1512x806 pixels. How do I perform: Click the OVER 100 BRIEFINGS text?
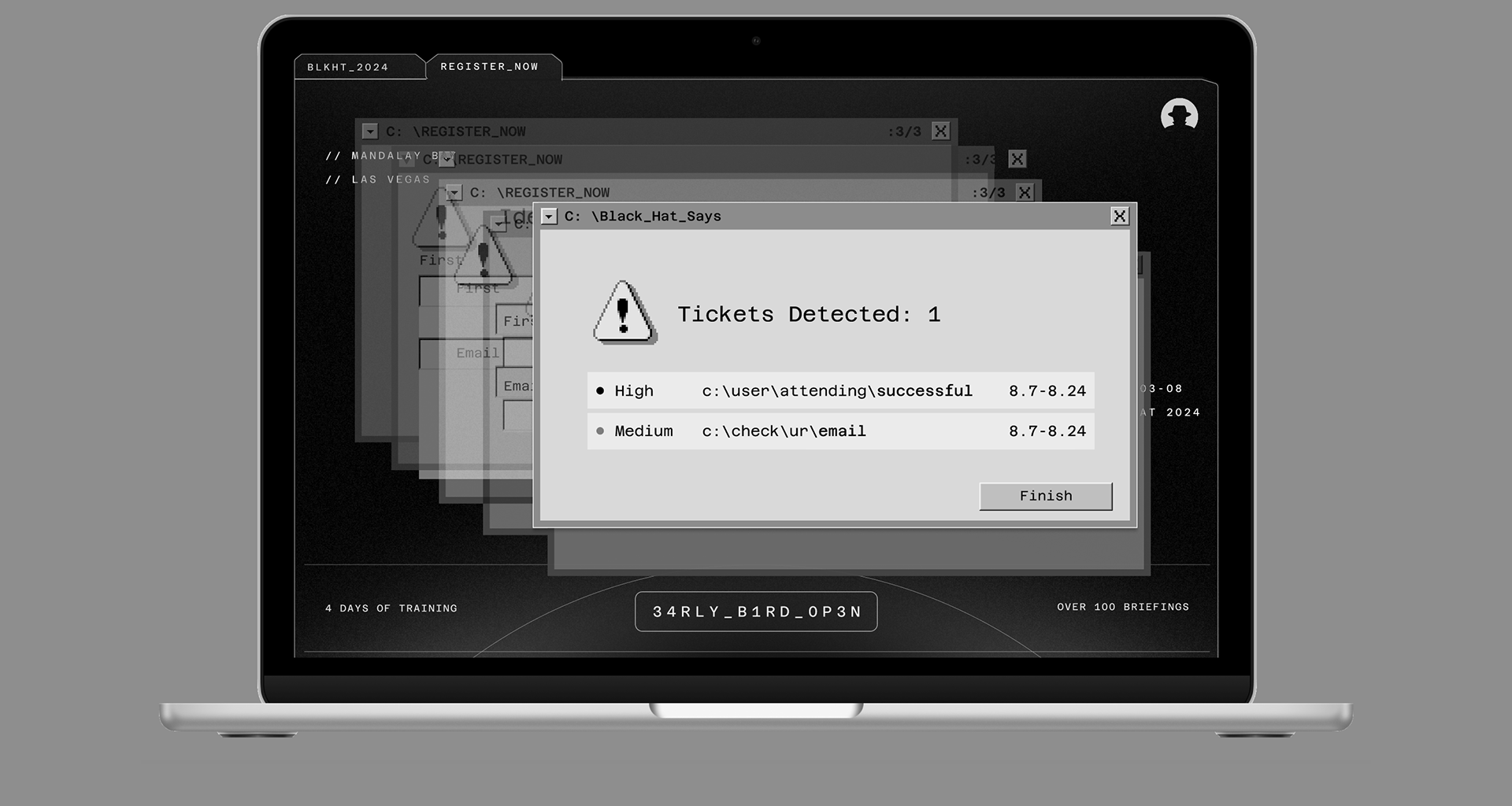(x=1123, y=607)
